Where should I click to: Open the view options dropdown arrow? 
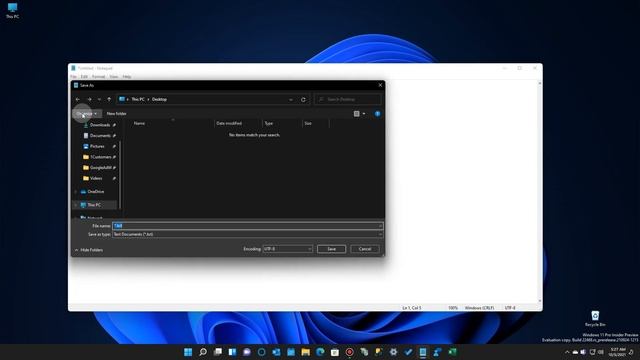pos(364,113)
